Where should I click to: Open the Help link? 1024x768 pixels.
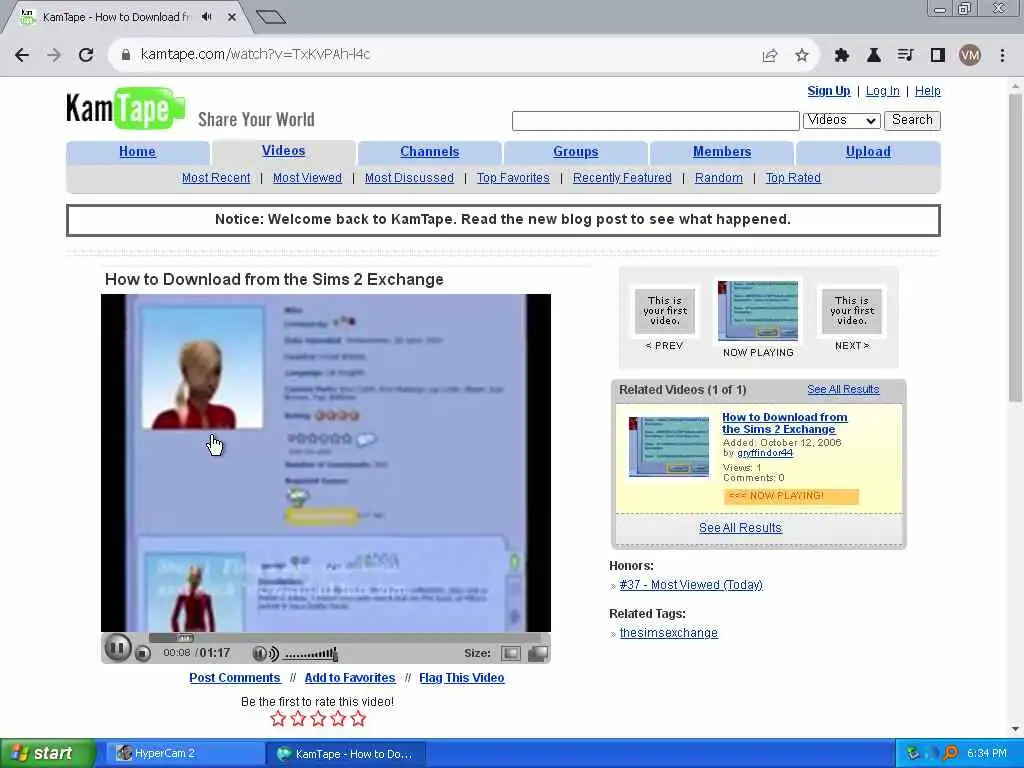[927, 91]
